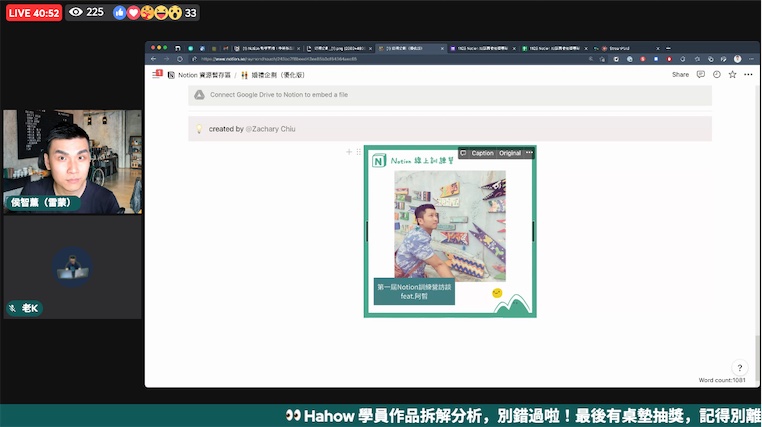This screenshot has width=762, height=427.
Task: Click 侯智薰（雷蒙）webcam video tile
Action: click(72, 162)
